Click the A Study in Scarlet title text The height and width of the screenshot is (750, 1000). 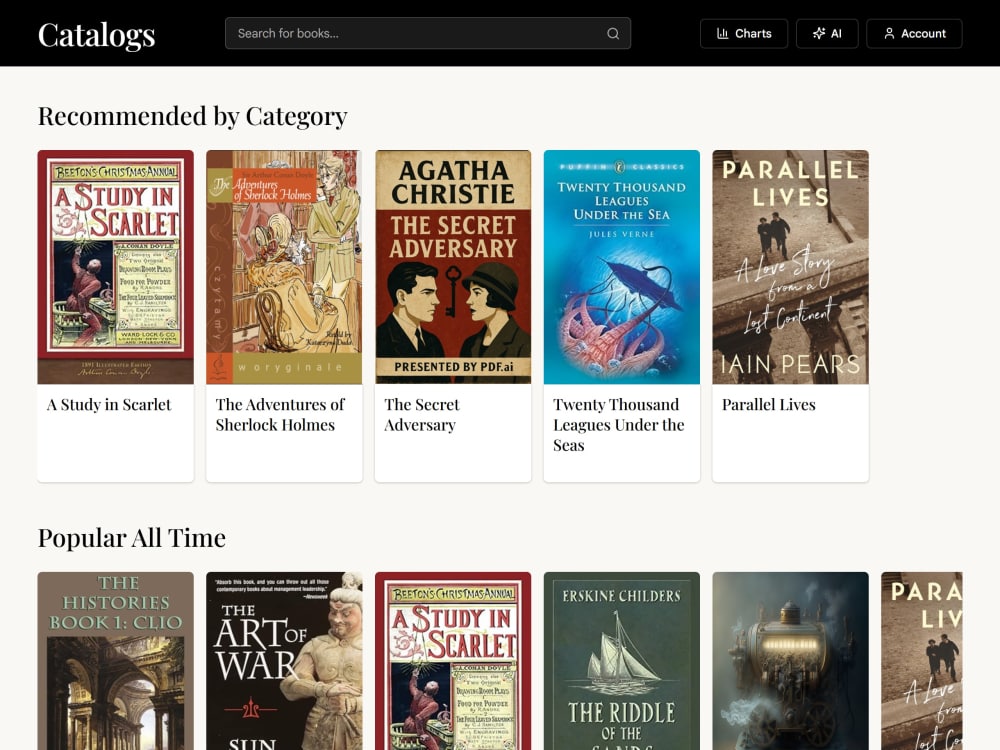pos(109,405)
